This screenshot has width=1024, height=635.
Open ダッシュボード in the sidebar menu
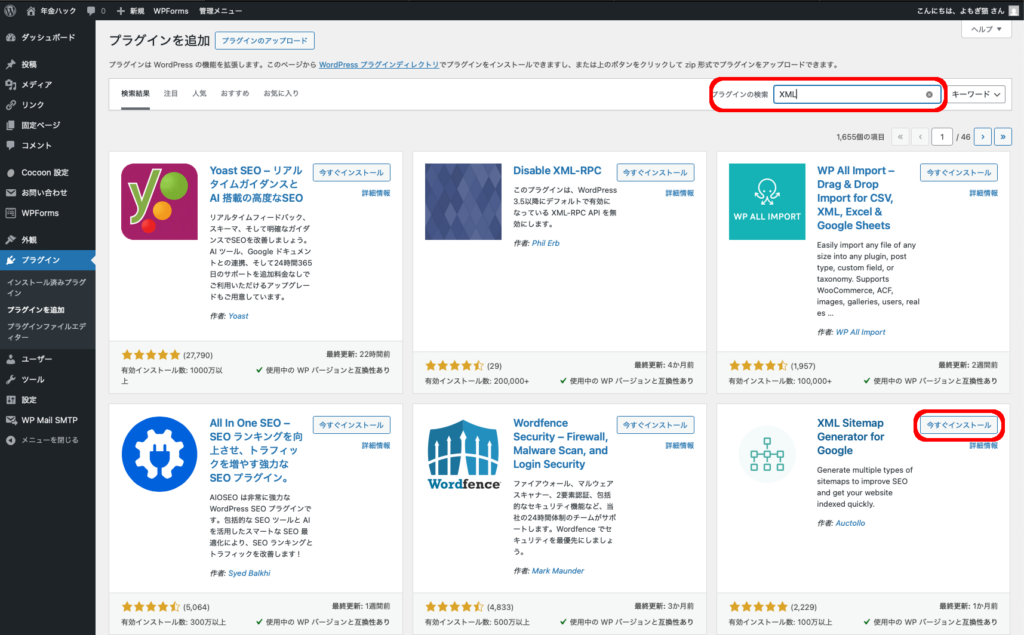48,37
